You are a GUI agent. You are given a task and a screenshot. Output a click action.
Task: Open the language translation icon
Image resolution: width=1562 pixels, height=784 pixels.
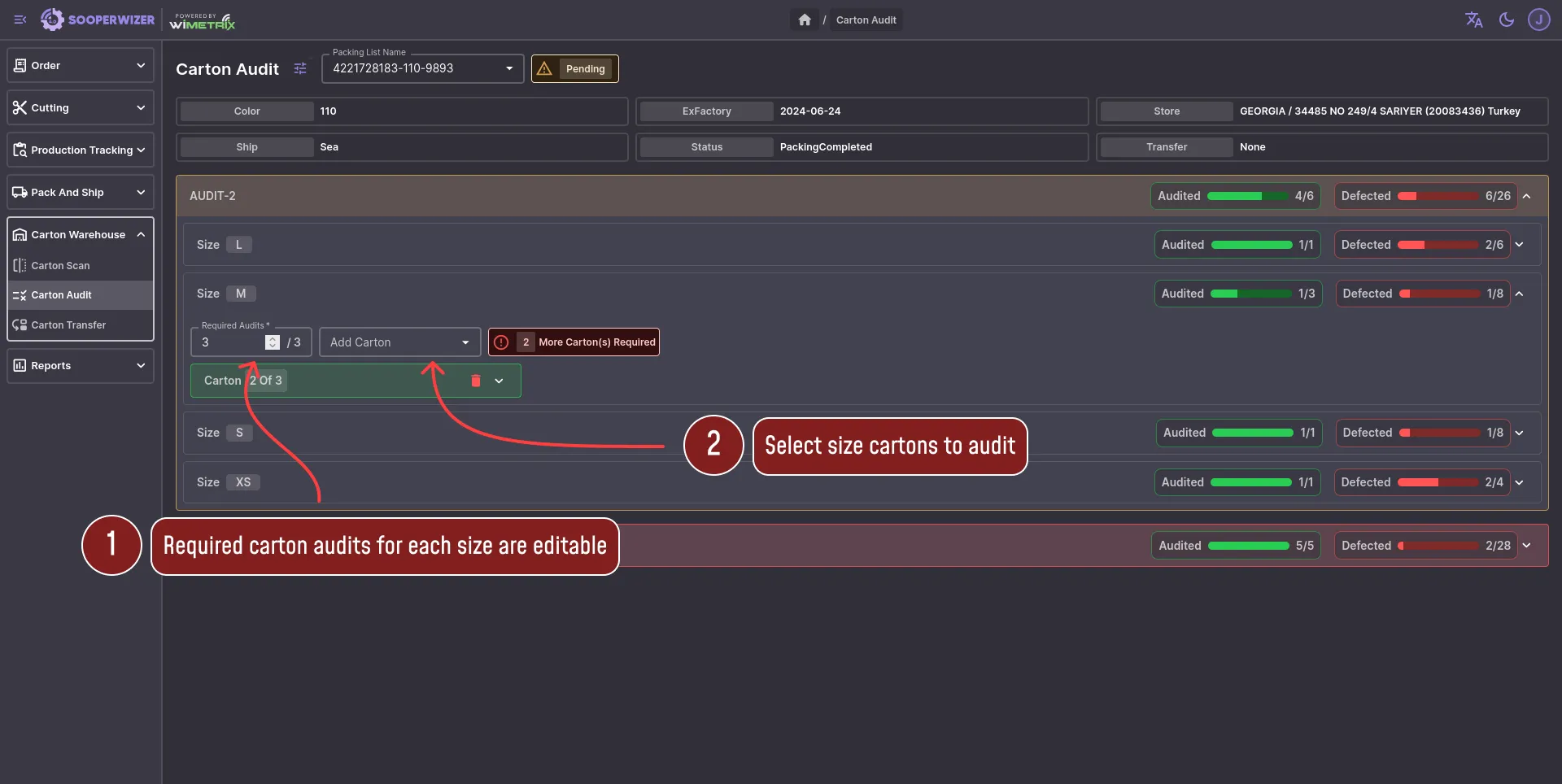[x=1474, y=20]
